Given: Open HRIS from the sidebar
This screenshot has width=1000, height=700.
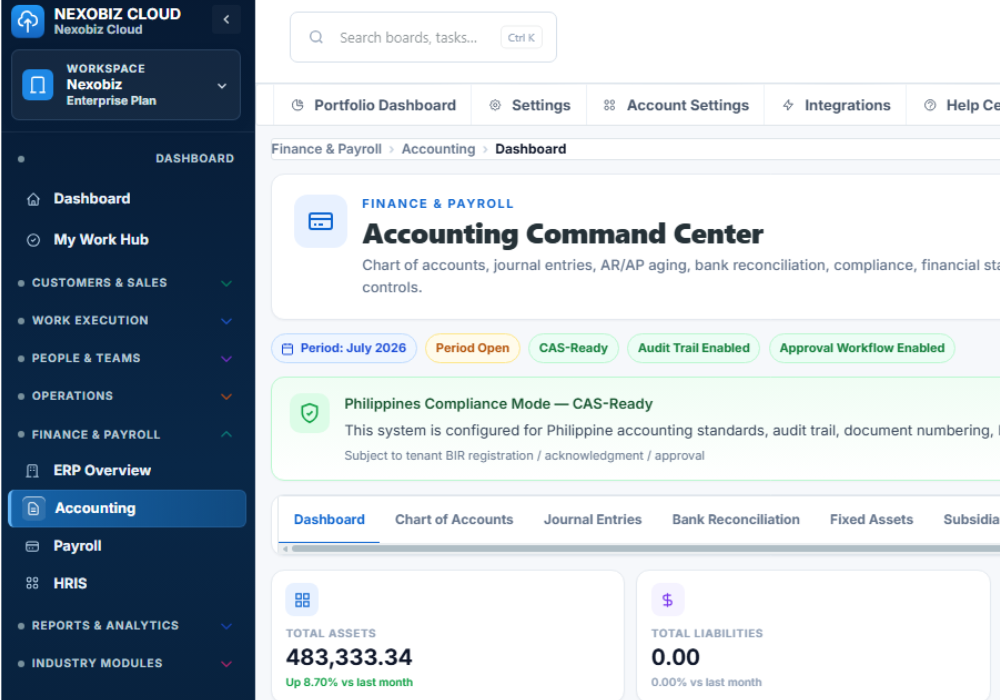Looking at the screenshot, I should 127,583.
